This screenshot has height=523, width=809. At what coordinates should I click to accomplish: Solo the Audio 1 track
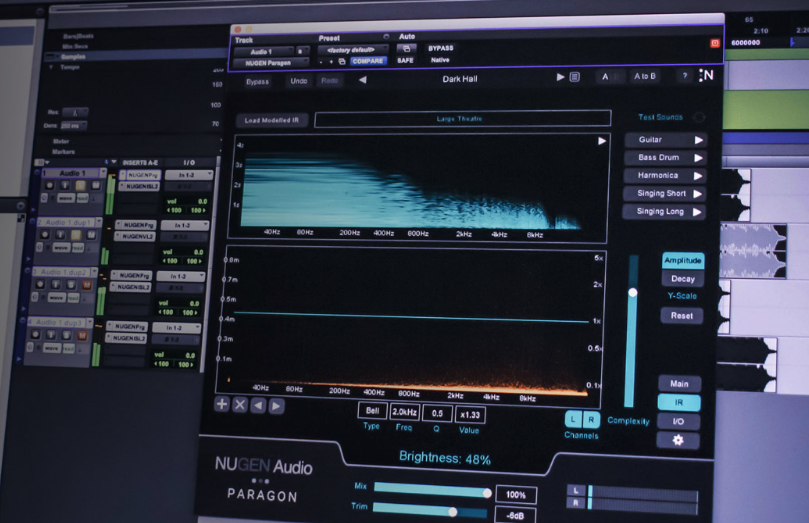click(x=80, y=185)
